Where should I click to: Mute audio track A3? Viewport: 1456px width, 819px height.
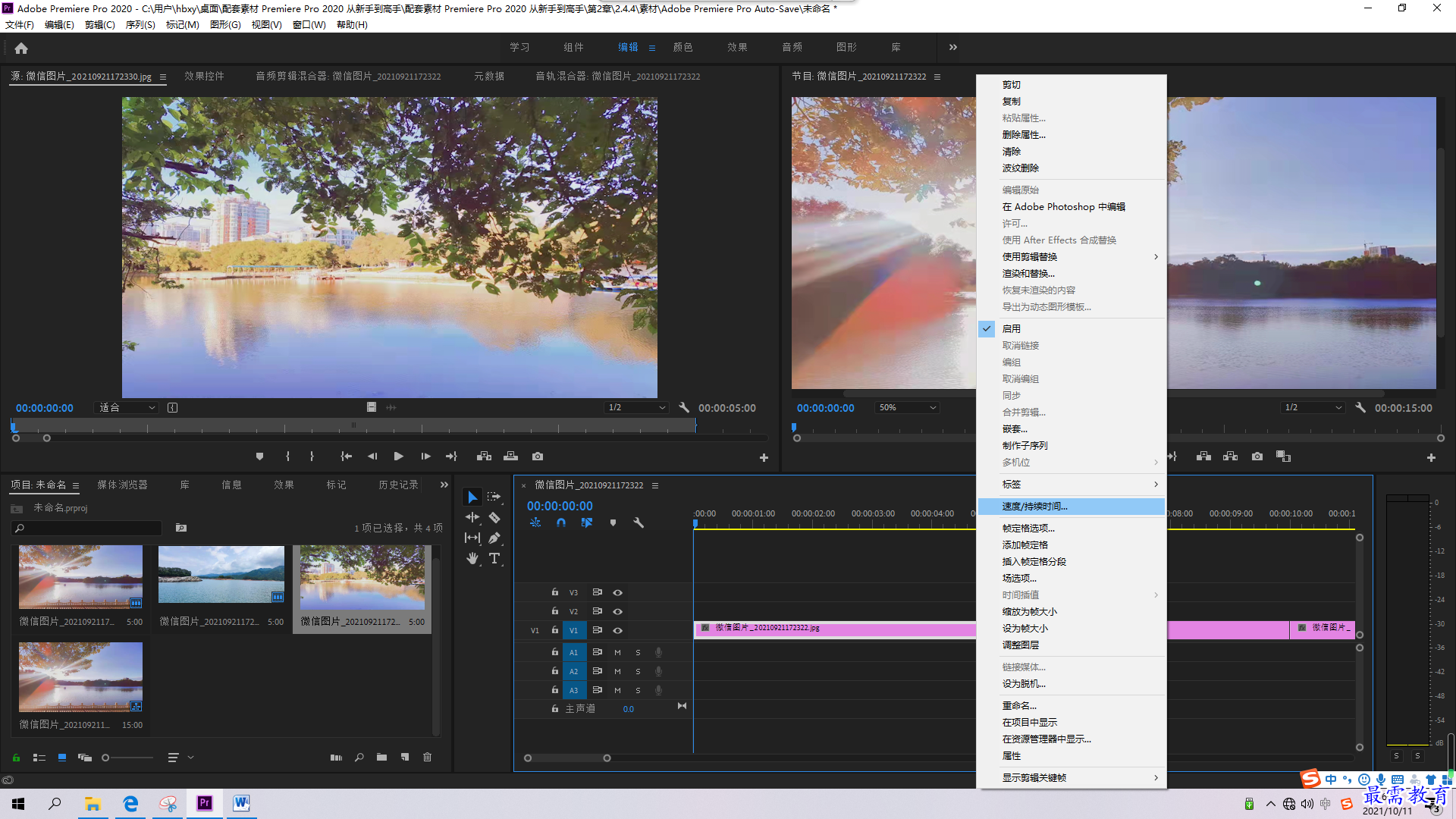click(x=617, y=690)
